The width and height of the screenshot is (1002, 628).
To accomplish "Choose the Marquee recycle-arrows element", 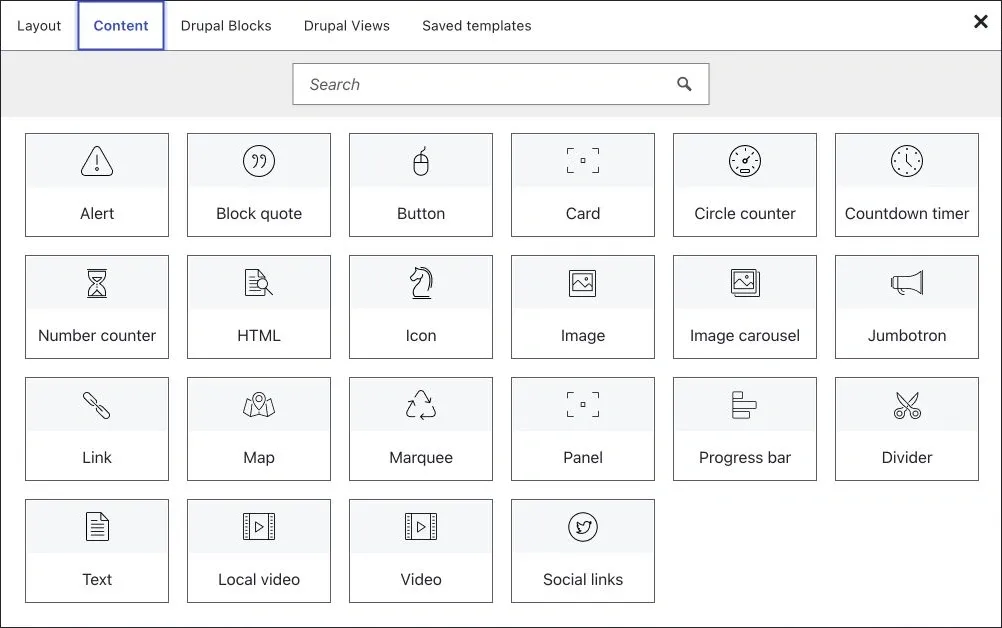I will click(x=421, y=429).
